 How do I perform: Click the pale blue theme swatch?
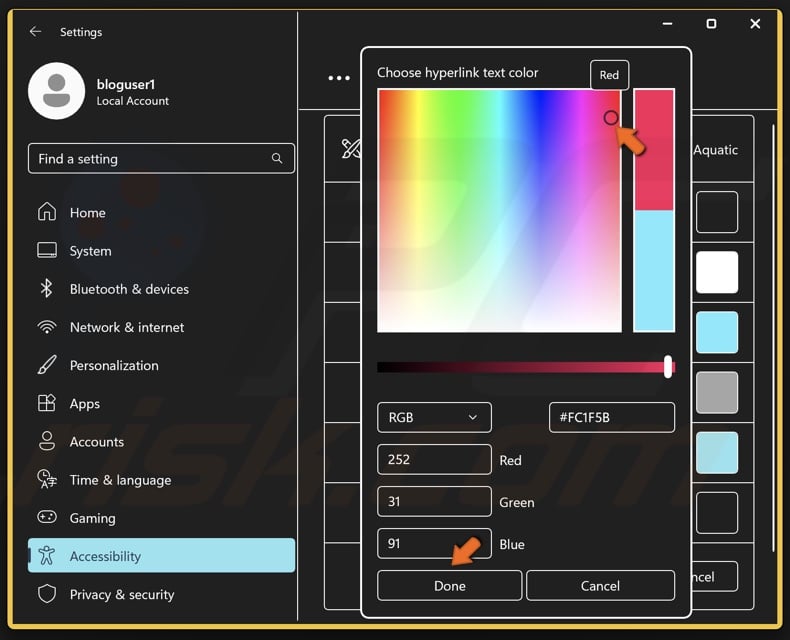pyautogui.click(x=717, y=452)
